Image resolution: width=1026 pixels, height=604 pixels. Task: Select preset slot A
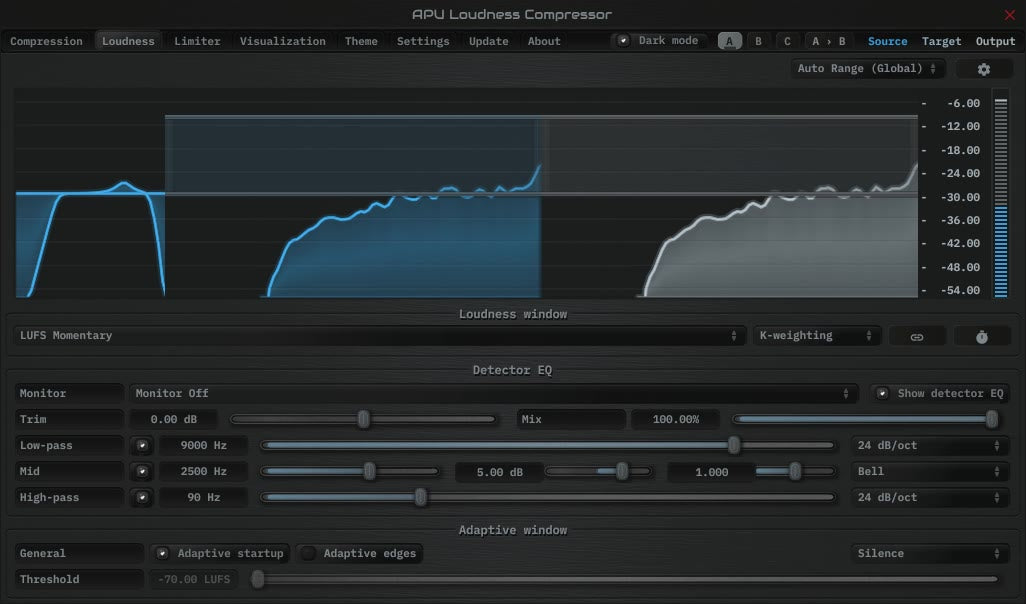[730, 41]
